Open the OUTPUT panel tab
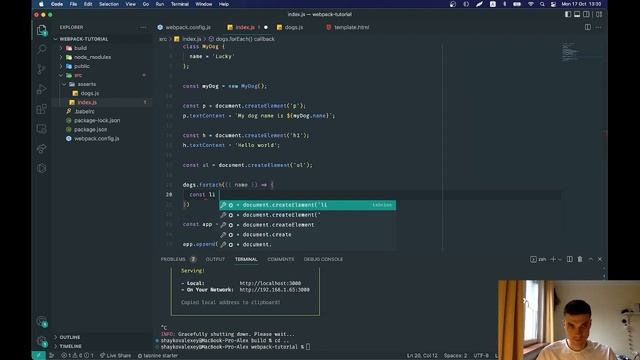The height and width of the screenshot is (360, 640). click(x=215, y=259)
